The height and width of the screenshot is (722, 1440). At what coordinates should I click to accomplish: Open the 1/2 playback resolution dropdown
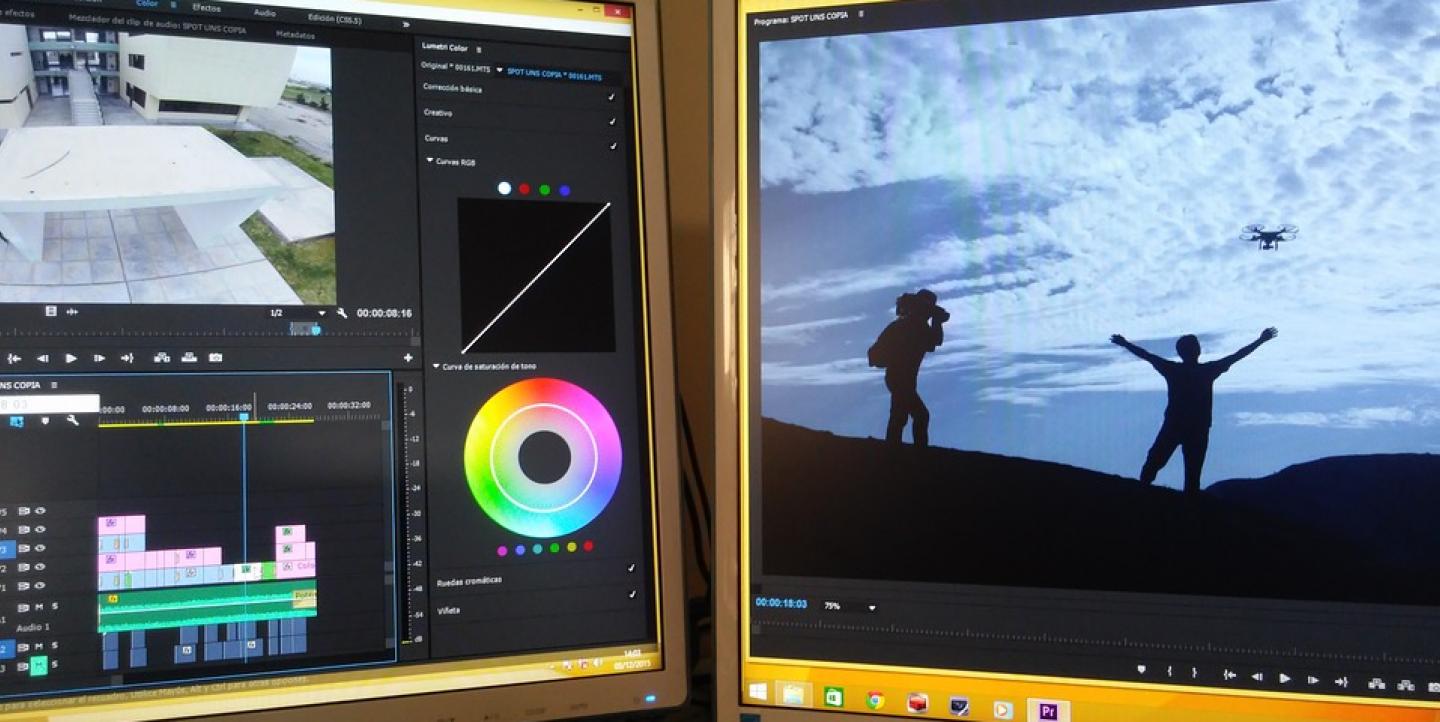(321, 313)
